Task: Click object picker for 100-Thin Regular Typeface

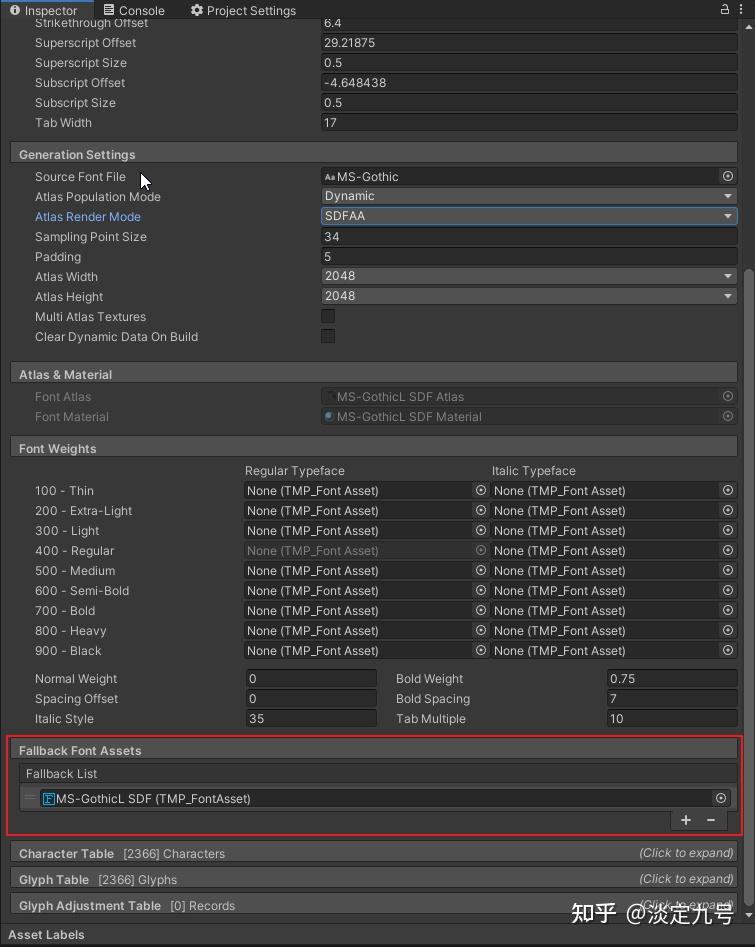Action: click(x=481, y=490)
